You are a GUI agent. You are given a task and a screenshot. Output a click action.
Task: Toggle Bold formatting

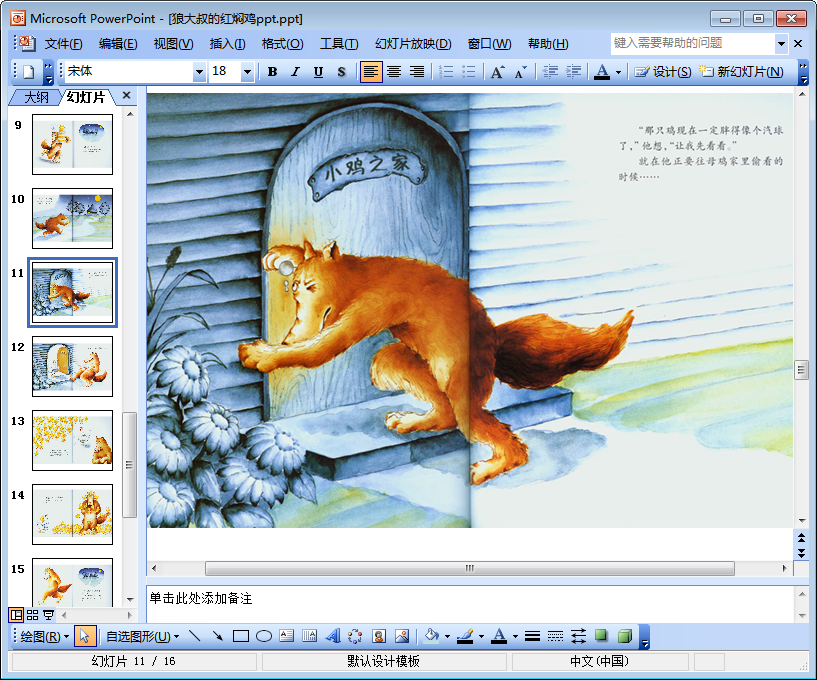[x=272, y=72]
